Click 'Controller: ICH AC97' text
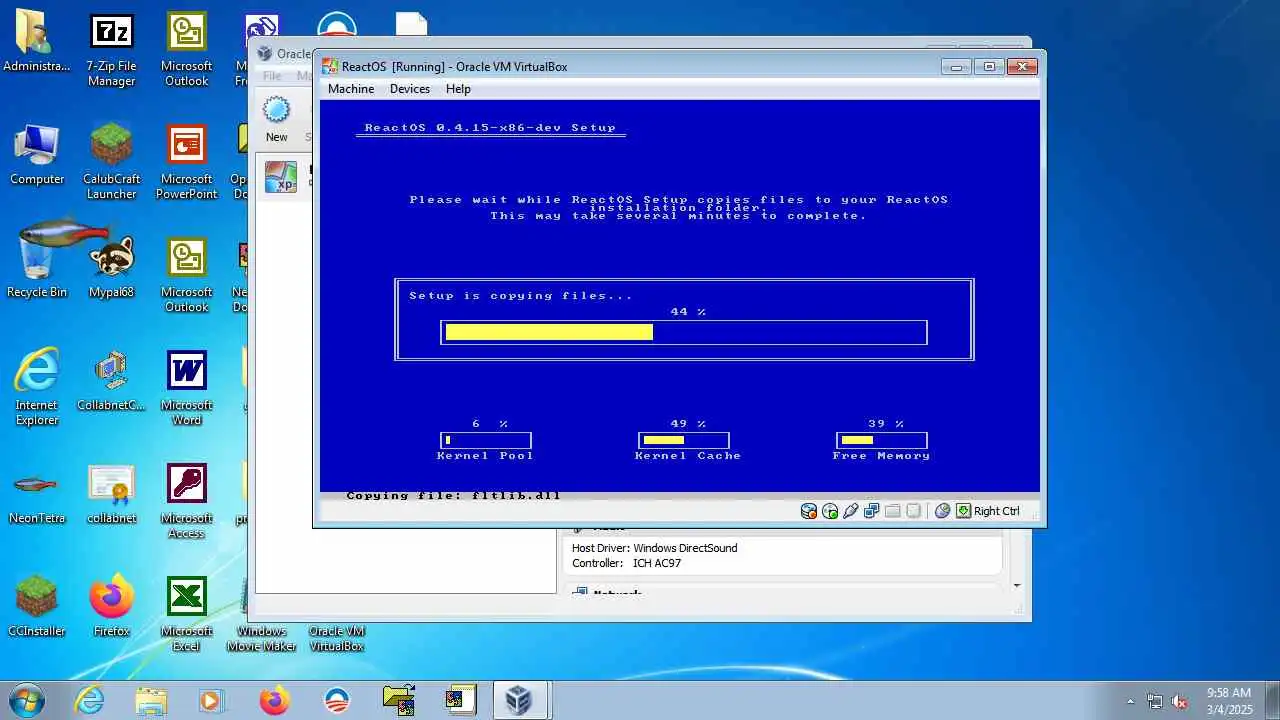Image resolution: width=1280 pixels, height=720 pixels. tap(627, 563)
